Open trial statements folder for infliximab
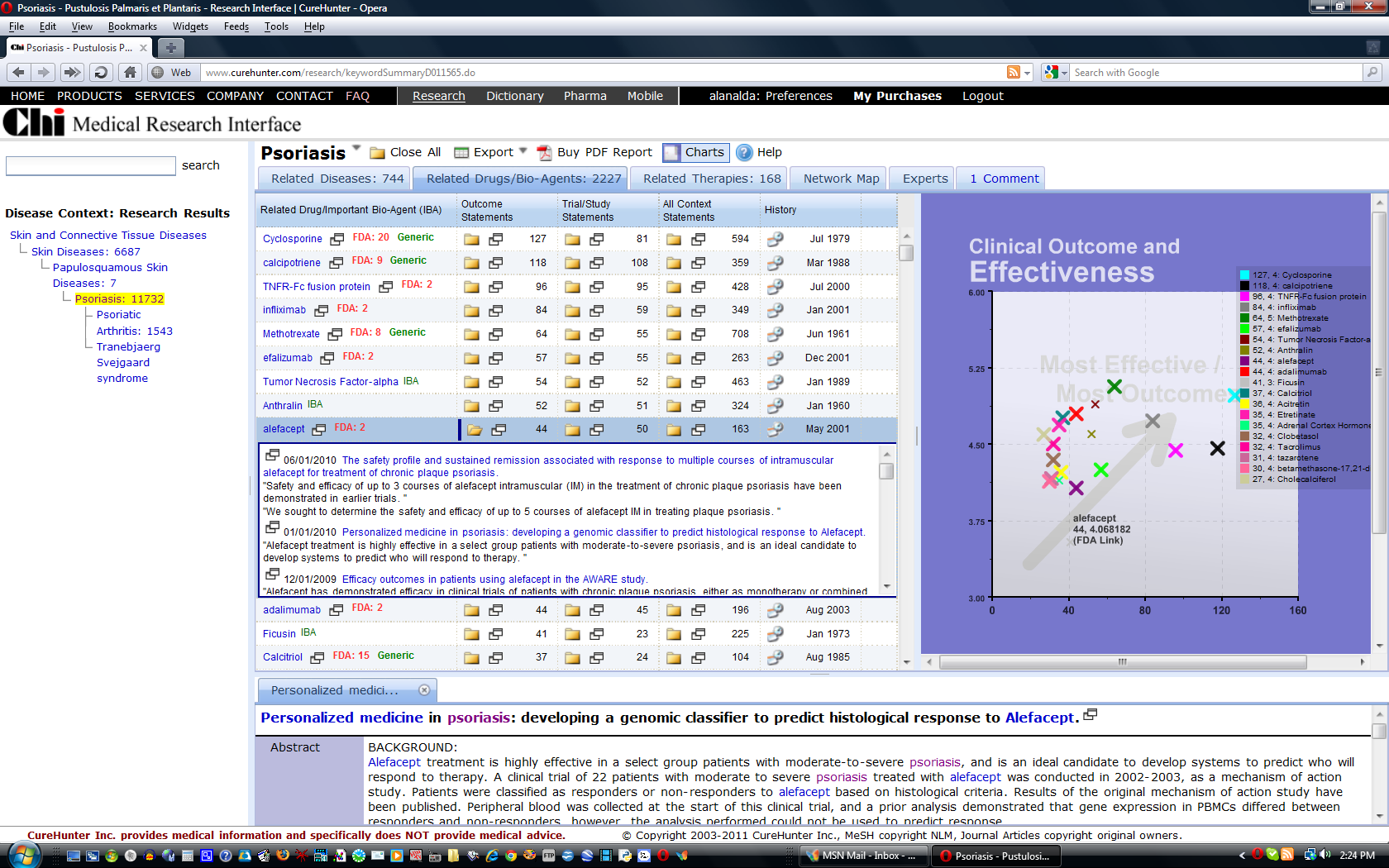 pos(572,310)
